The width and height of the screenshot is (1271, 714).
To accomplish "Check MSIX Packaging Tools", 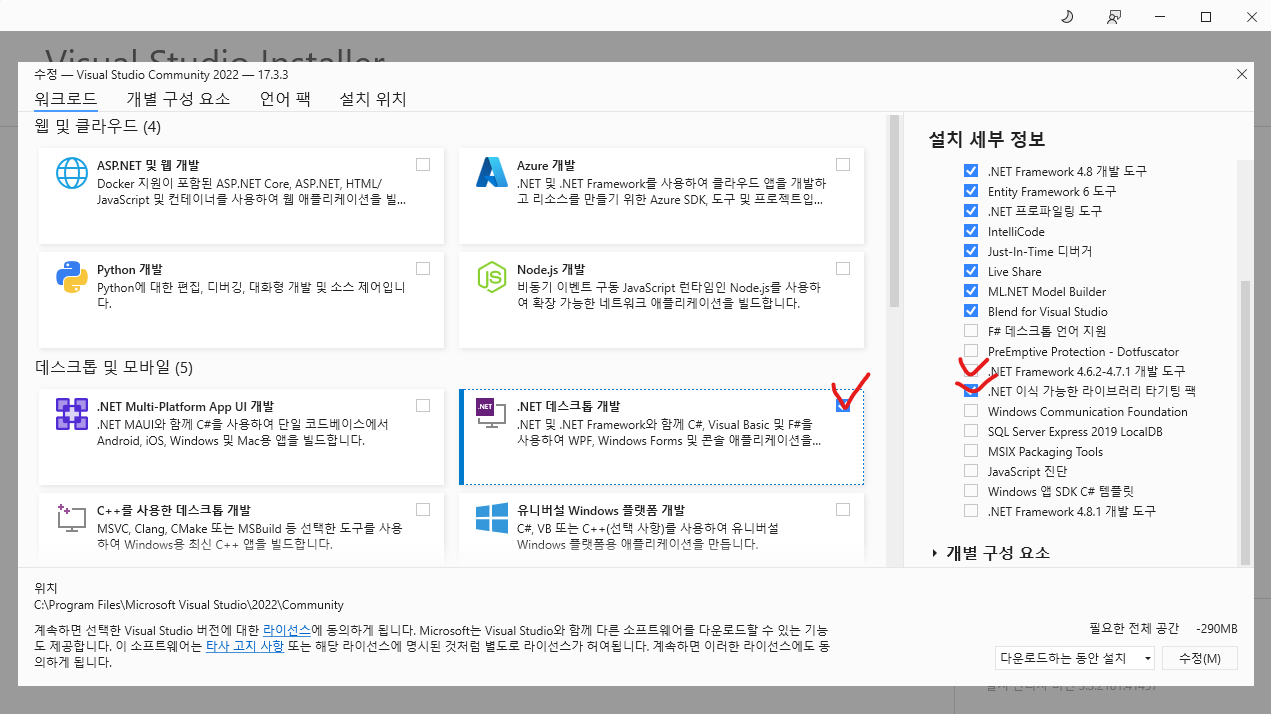I will [x=970, y=451].
